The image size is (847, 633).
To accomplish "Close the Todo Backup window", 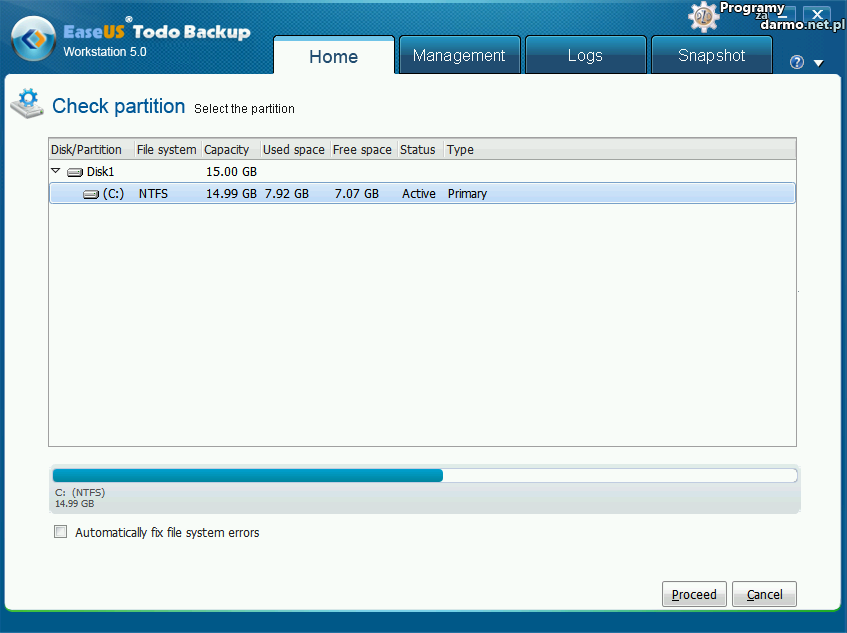I will click(817, 15).
